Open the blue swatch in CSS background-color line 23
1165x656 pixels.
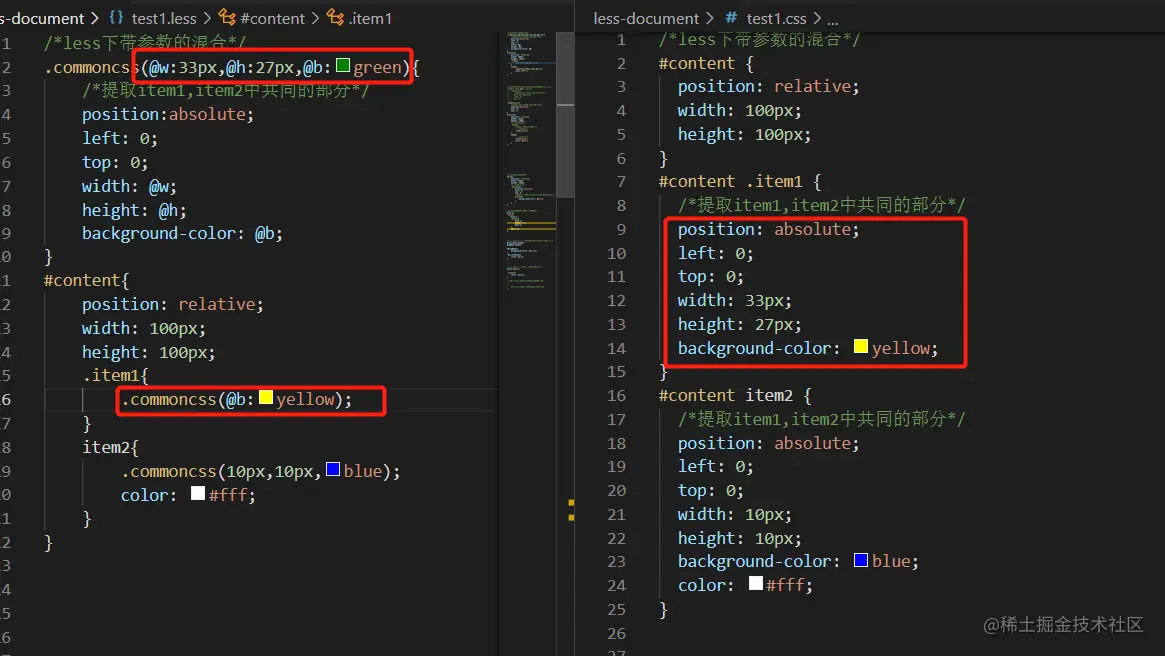(x=860, y=559)
